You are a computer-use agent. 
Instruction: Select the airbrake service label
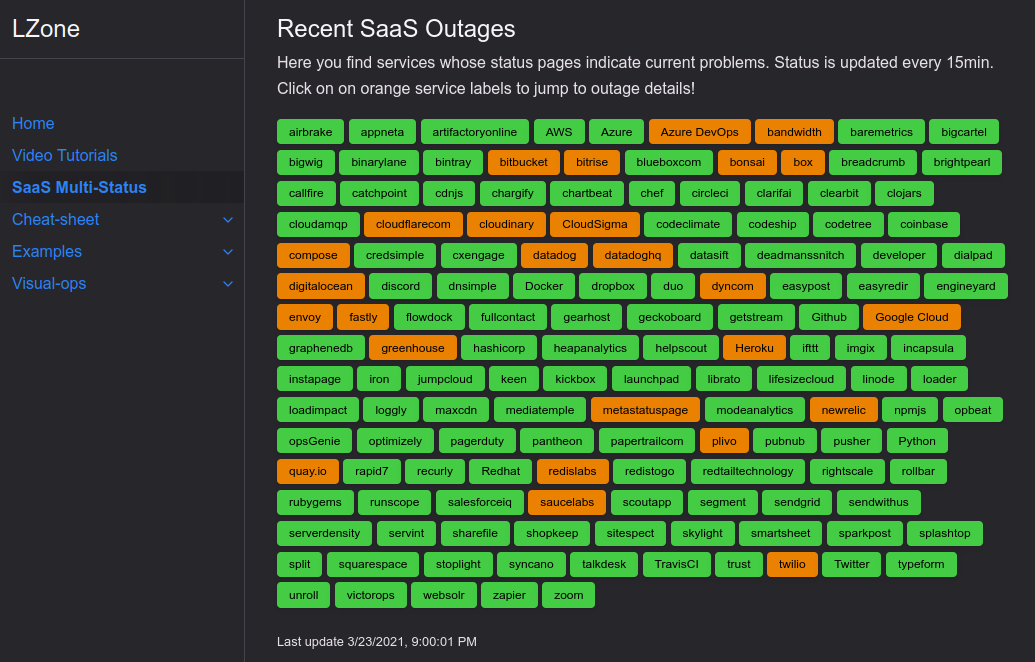tap(310, 131)
